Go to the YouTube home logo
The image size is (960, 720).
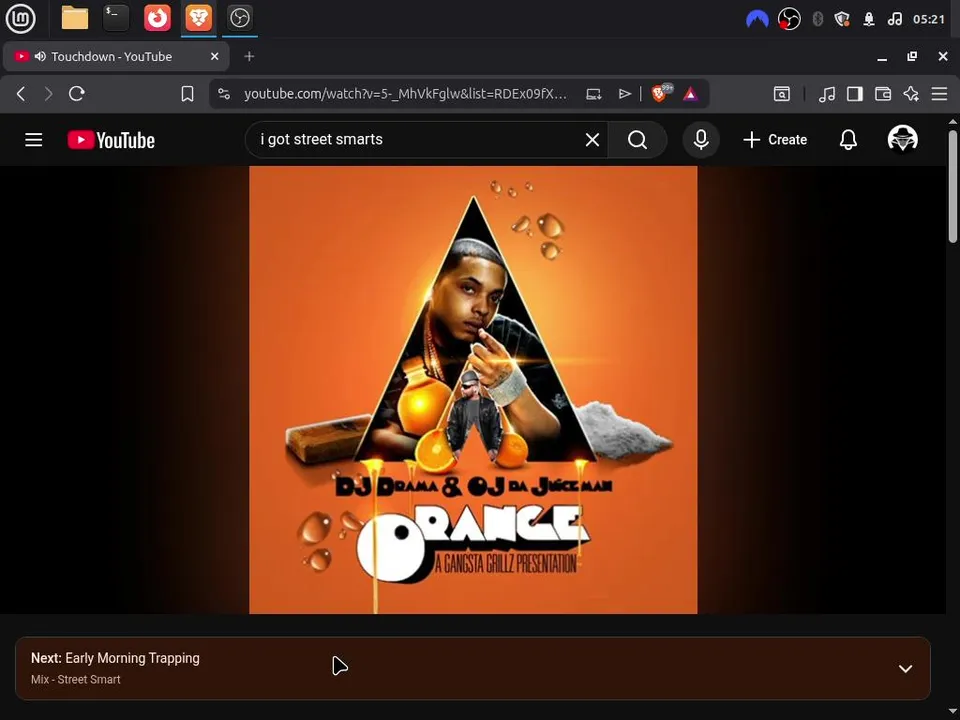pyautogui.click(x=111, y=140)
